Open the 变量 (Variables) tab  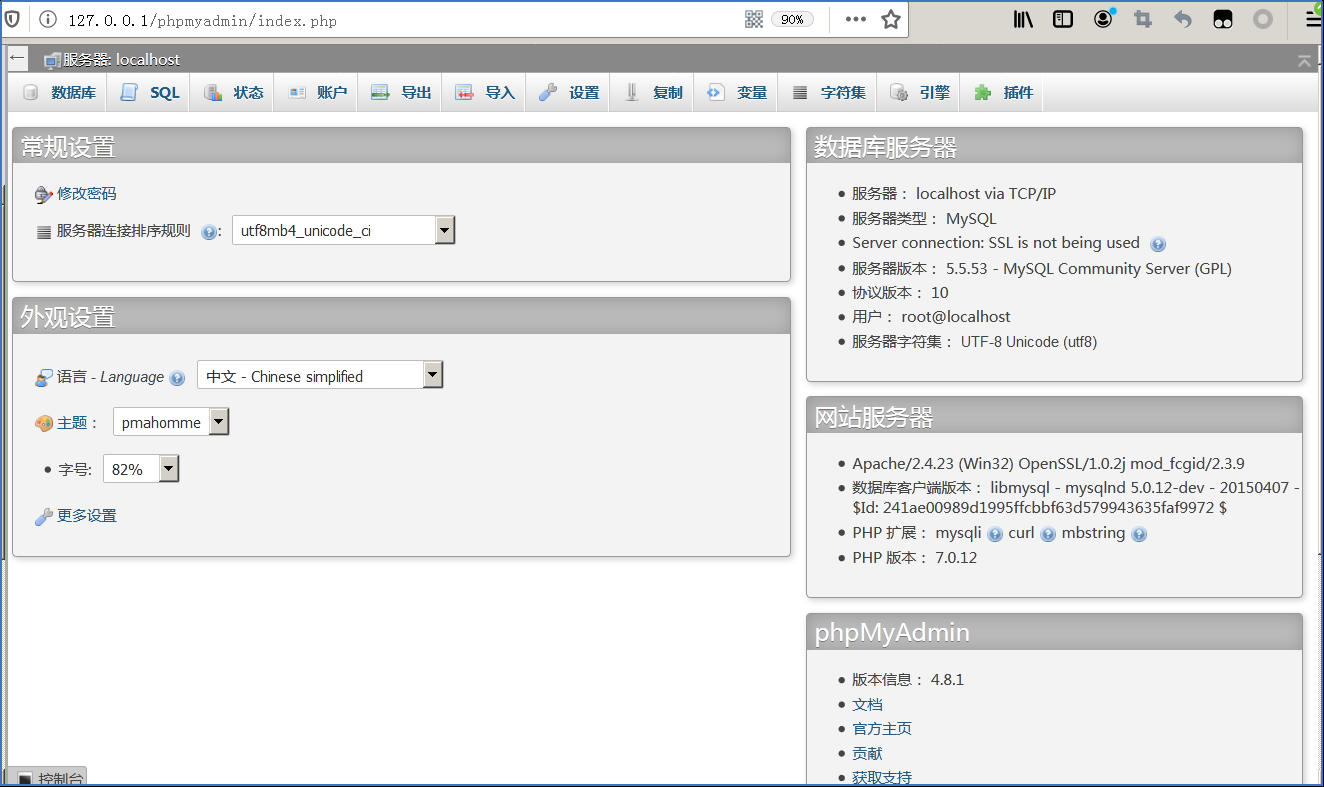coord(738,92)
